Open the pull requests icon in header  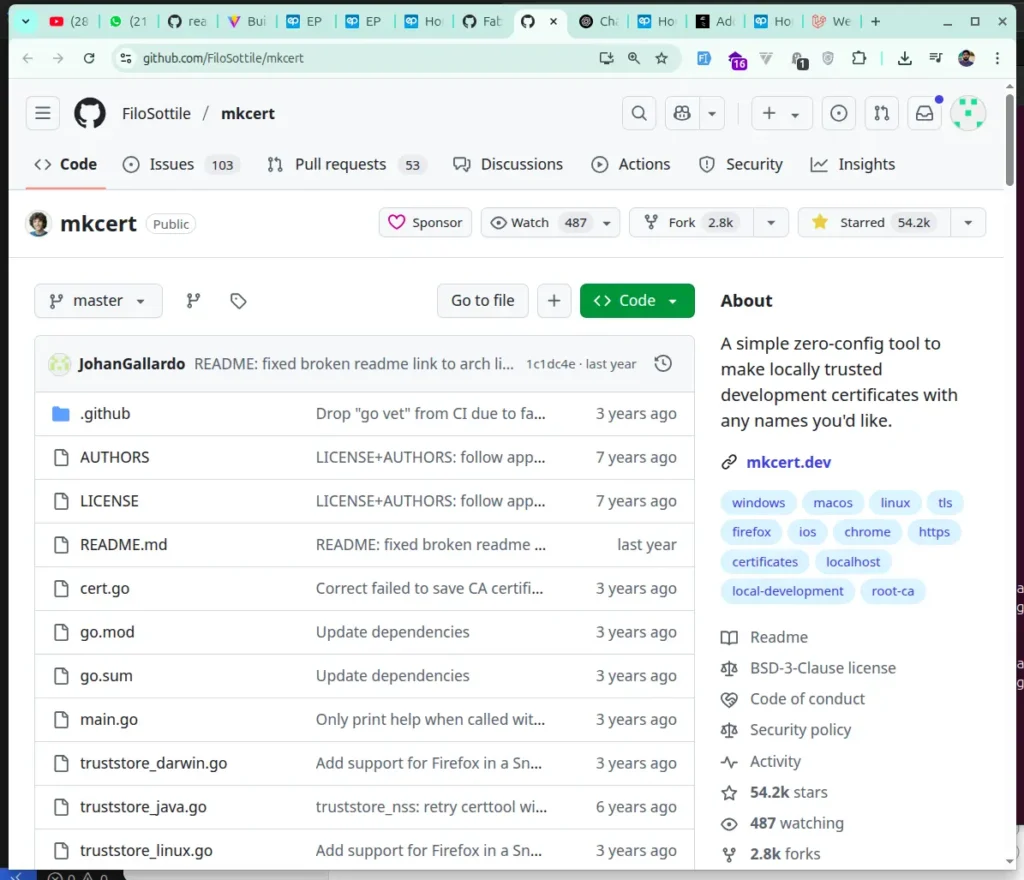(x=882, y=114)
